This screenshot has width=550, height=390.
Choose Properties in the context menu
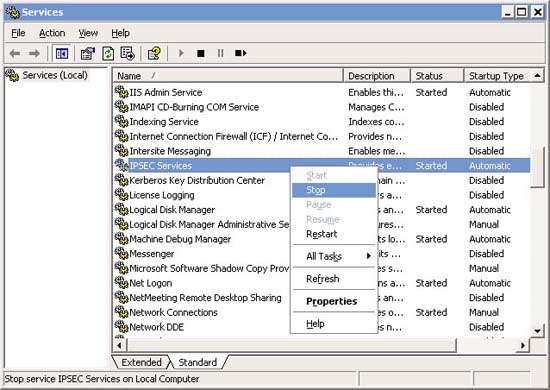(x=334, y=301)
